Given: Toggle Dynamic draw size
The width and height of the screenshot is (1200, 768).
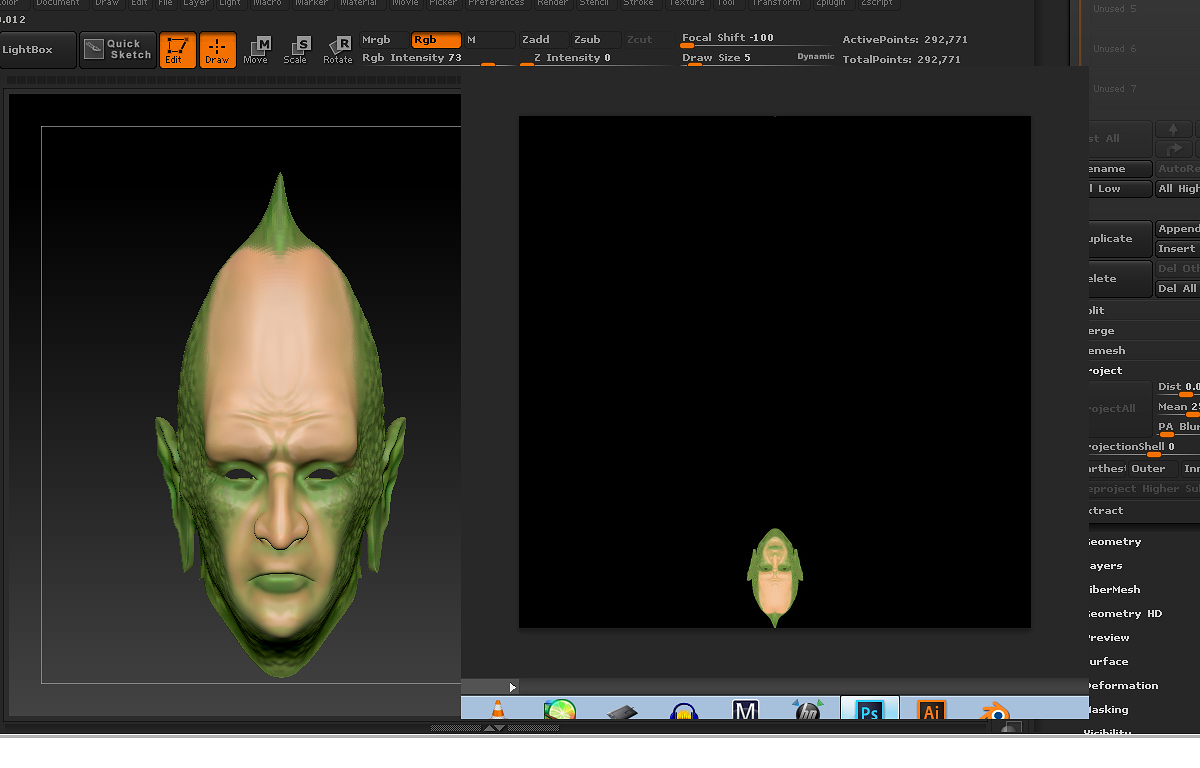Looking at the screenshot, I should click(x=816, y=57).
